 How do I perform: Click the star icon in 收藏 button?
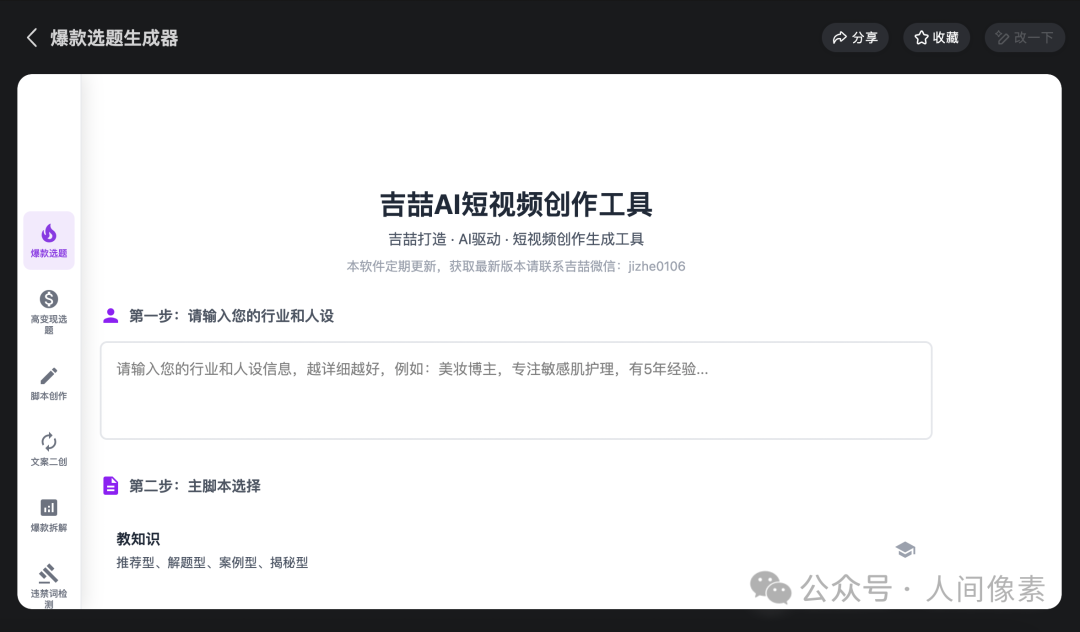[921, 38]
